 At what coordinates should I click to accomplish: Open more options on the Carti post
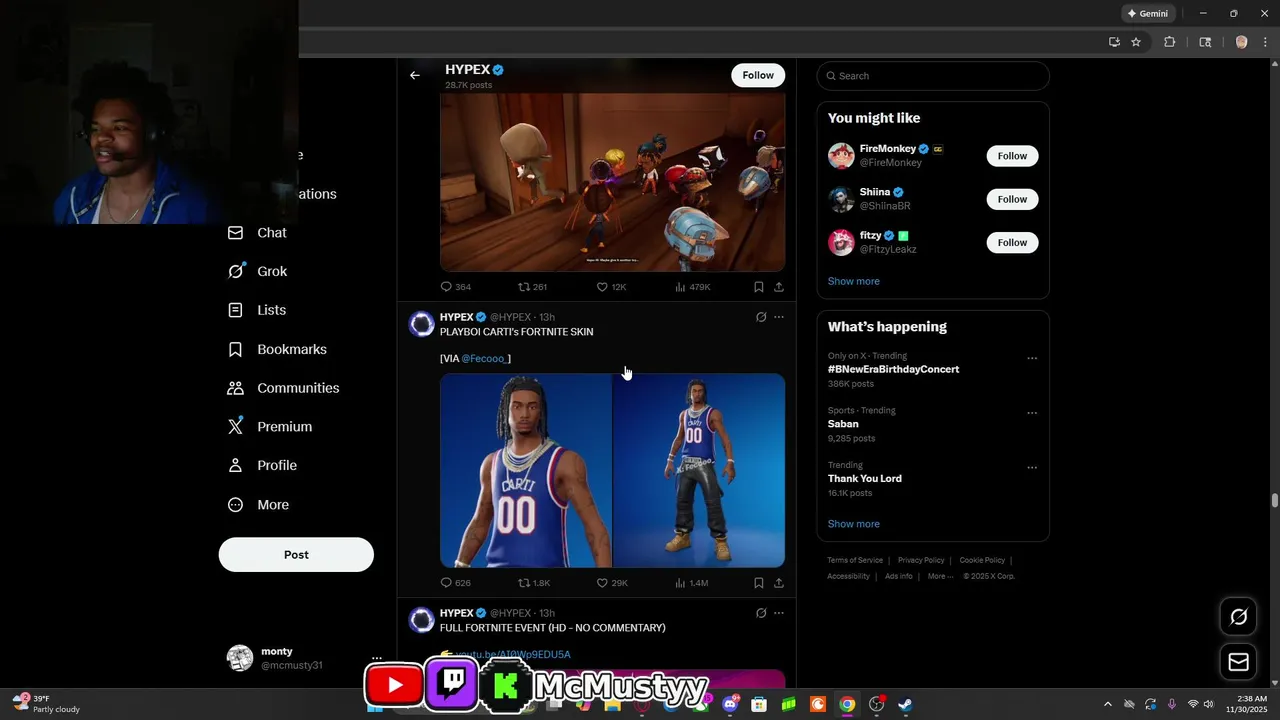pos(779,317)
